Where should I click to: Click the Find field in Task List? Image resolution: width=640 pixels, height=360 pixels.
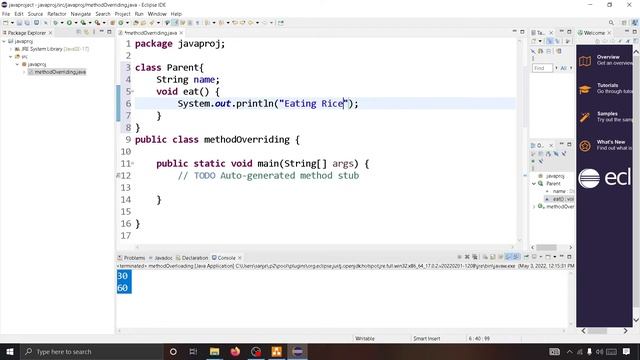(x=542, y=68)
